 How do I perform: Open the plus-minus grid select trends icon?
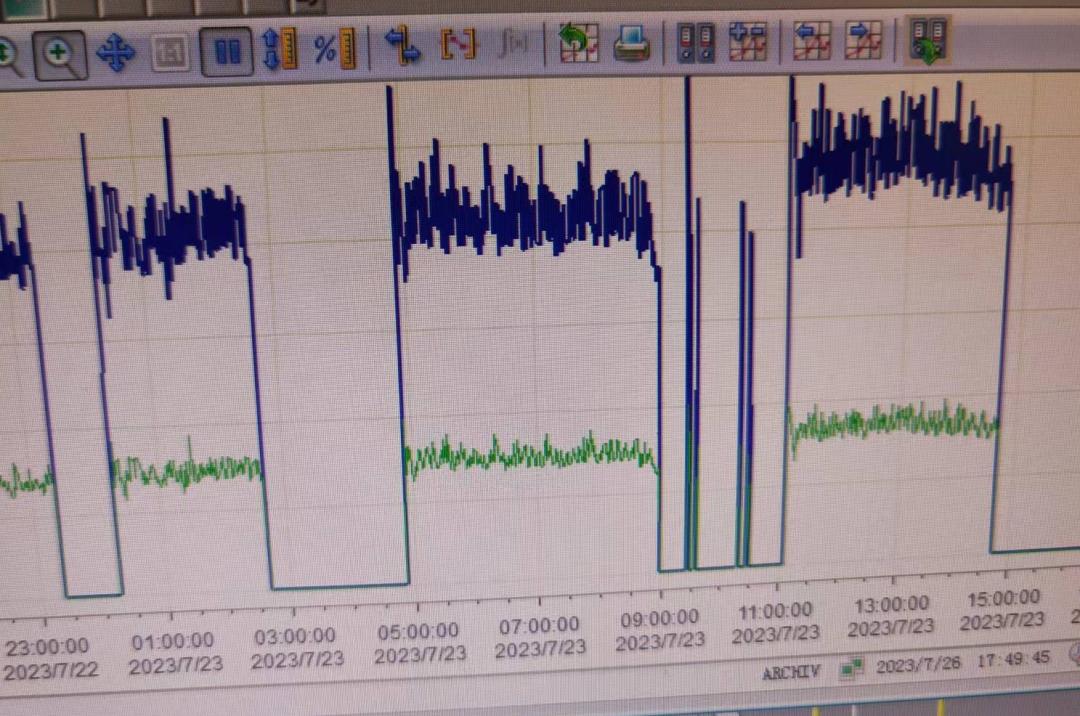747,41
